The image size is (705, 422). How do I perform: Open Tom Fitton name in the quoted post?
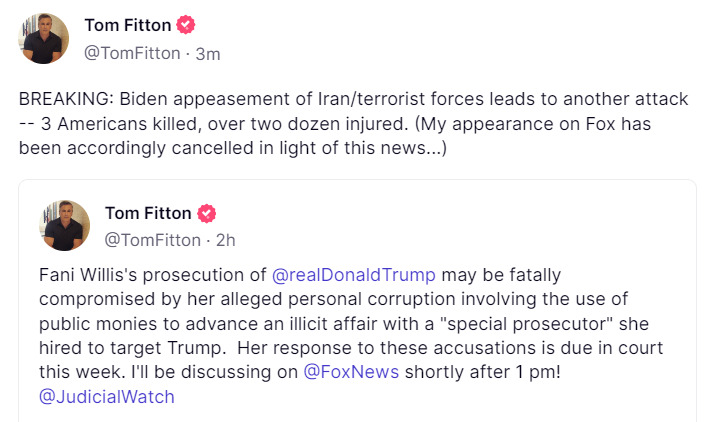point(148,213)
